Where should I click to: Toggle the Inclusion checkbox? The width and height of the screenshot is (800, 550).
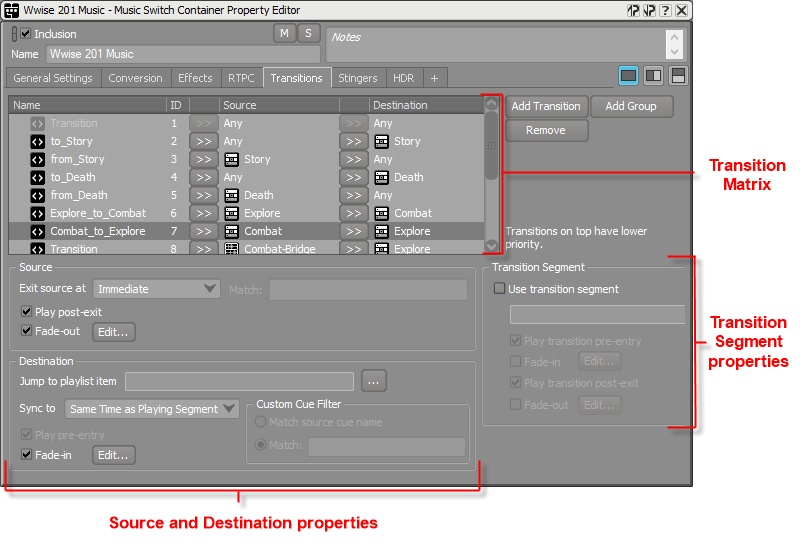26,34
